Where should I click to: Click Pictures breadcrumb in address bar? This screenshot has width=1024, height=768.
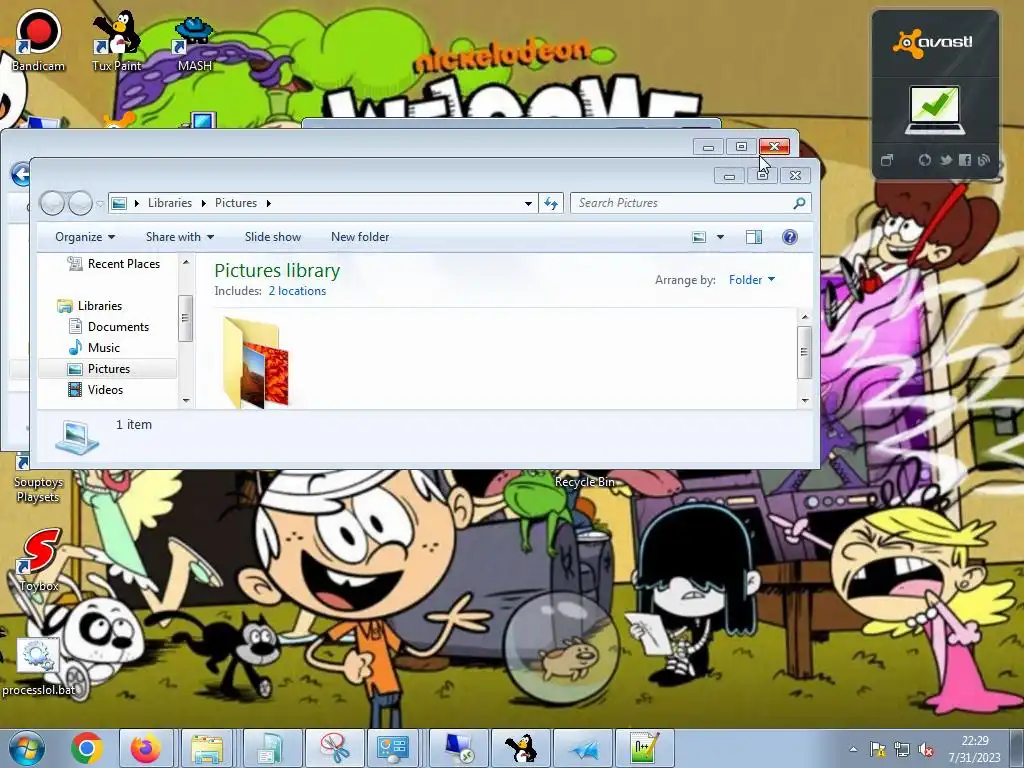click(x=236, y=203)
